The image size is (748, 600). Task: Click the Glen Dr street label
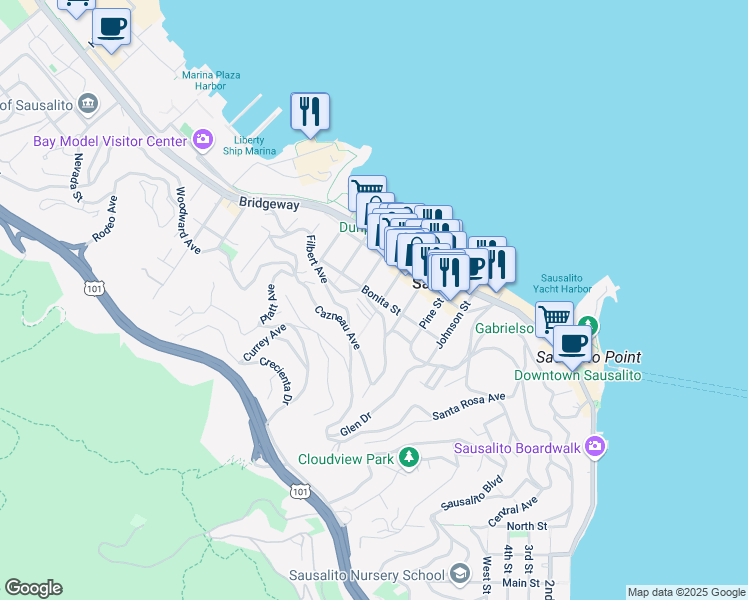pyautogui.click(x=356, y=424)
